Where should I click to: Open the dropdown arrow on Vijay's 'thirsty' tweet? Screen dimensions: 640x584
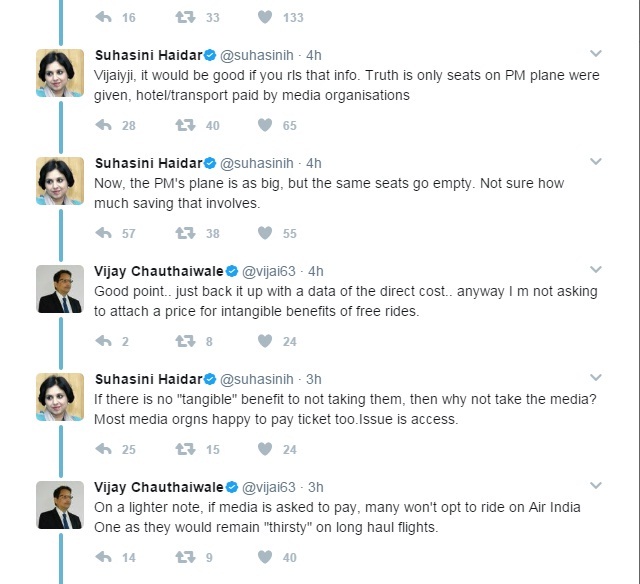(x=596, y=486)
